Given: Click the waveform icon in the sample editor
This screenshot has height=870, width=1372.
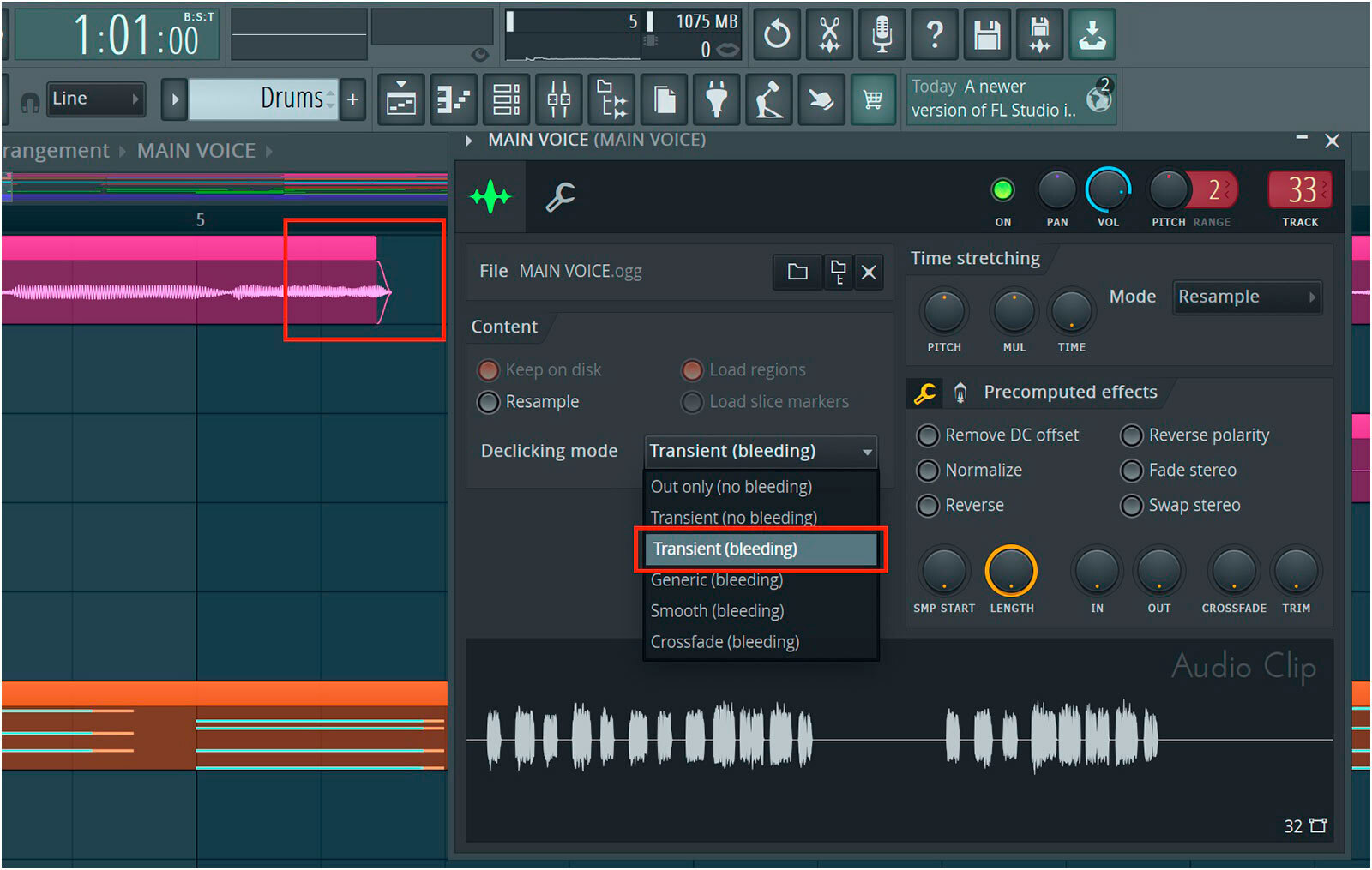Looking at the screenshot, I should (x=490, y=196).
